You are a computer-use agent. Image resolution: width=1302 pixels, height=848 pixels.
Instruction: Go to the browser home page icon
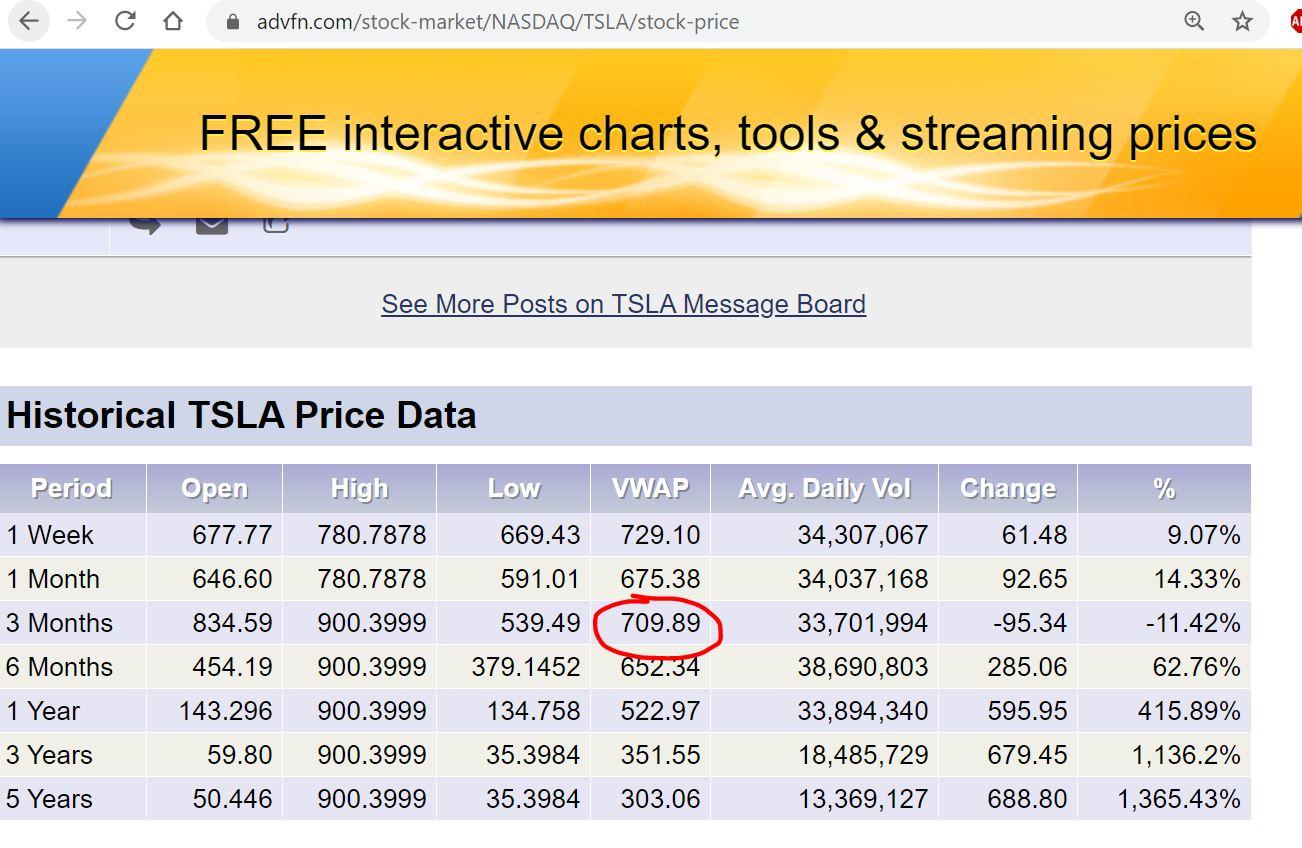(x=173, y=21)
